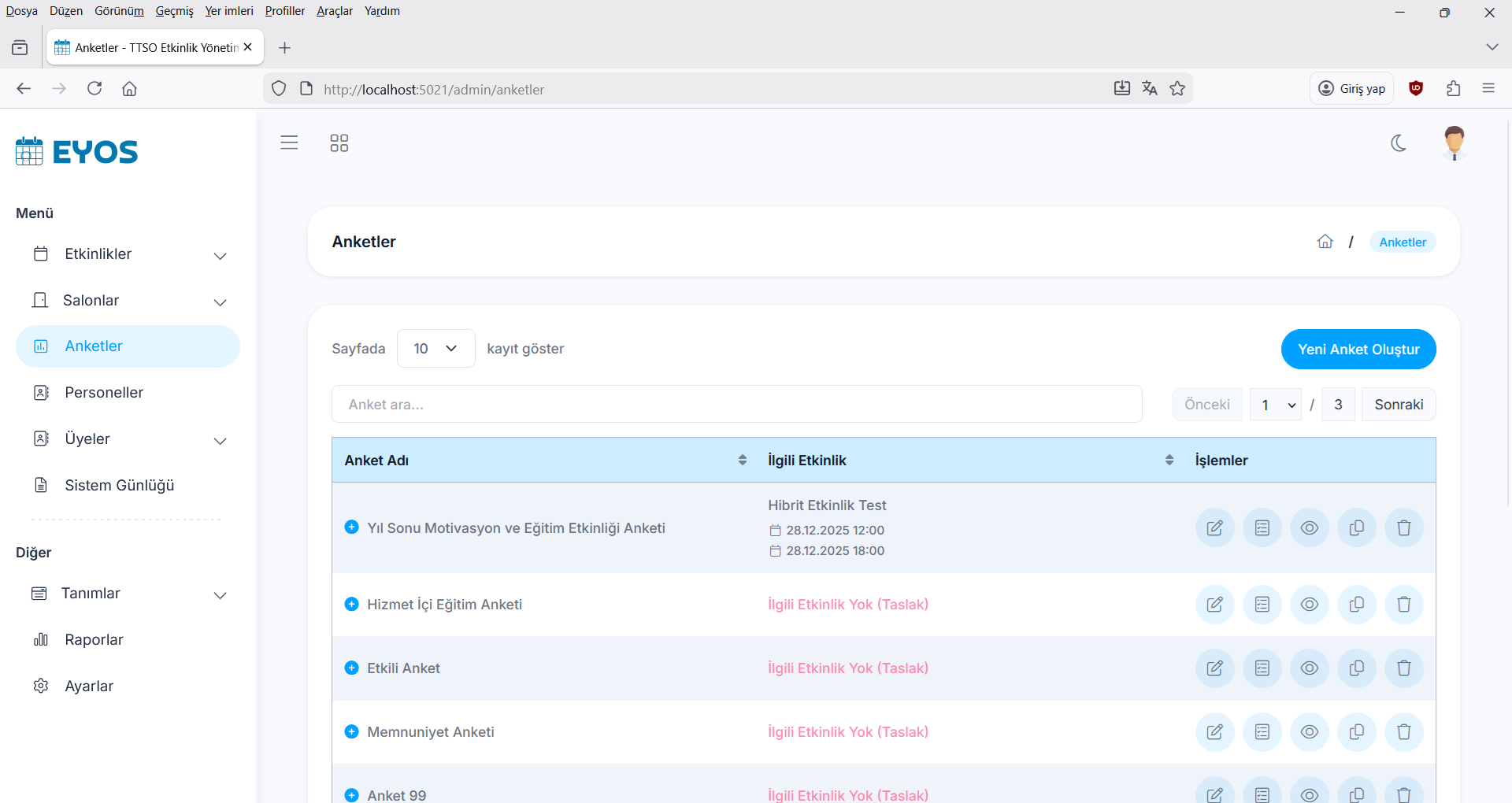The width and height of the screenshot is (1512, 803).
Task: Open the Yer imleri browser menu
Action: (229, 11)
